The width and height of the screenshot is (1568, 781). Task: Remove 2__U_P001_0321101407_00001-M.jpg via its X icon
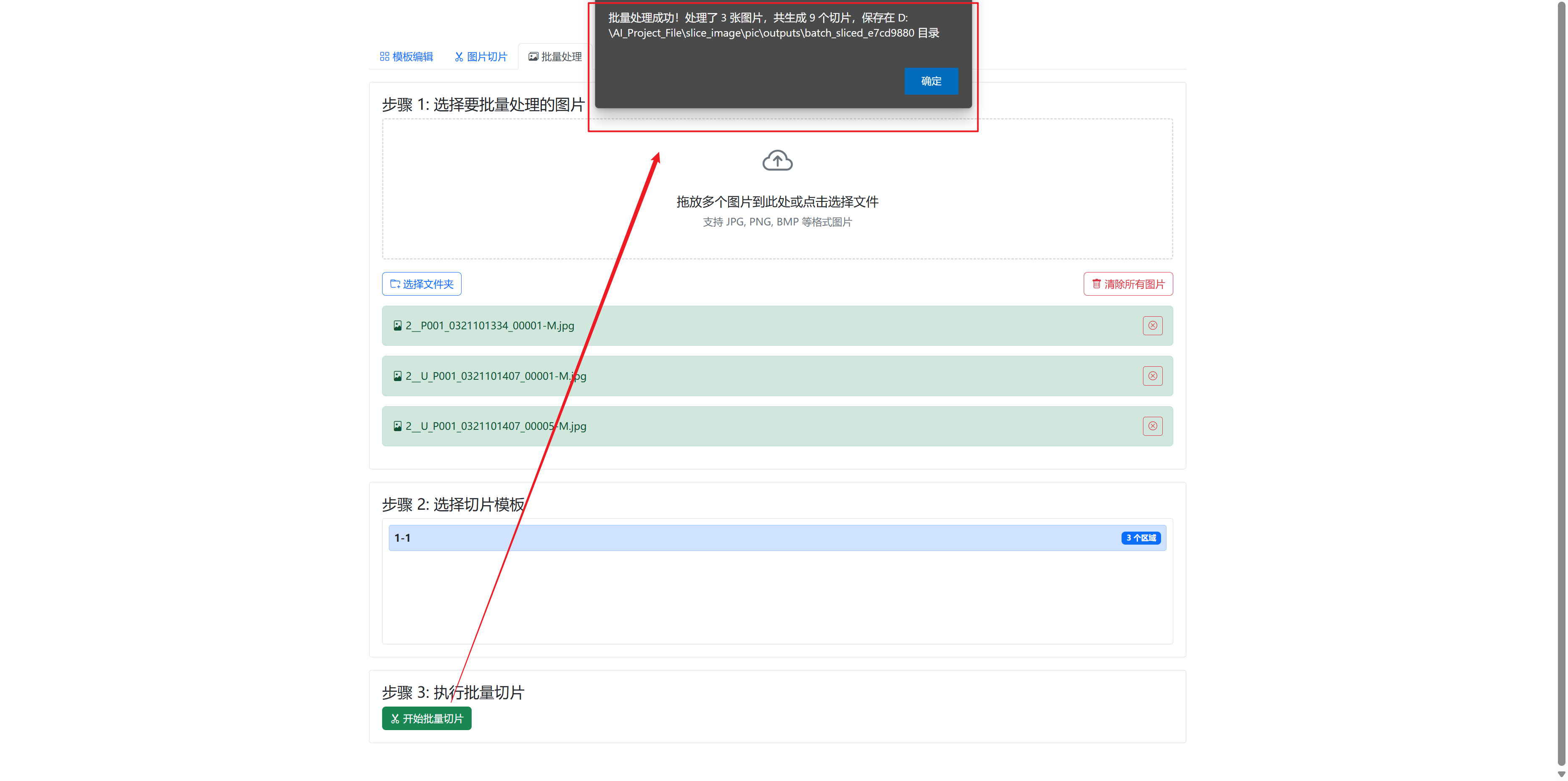point(1152,376)
